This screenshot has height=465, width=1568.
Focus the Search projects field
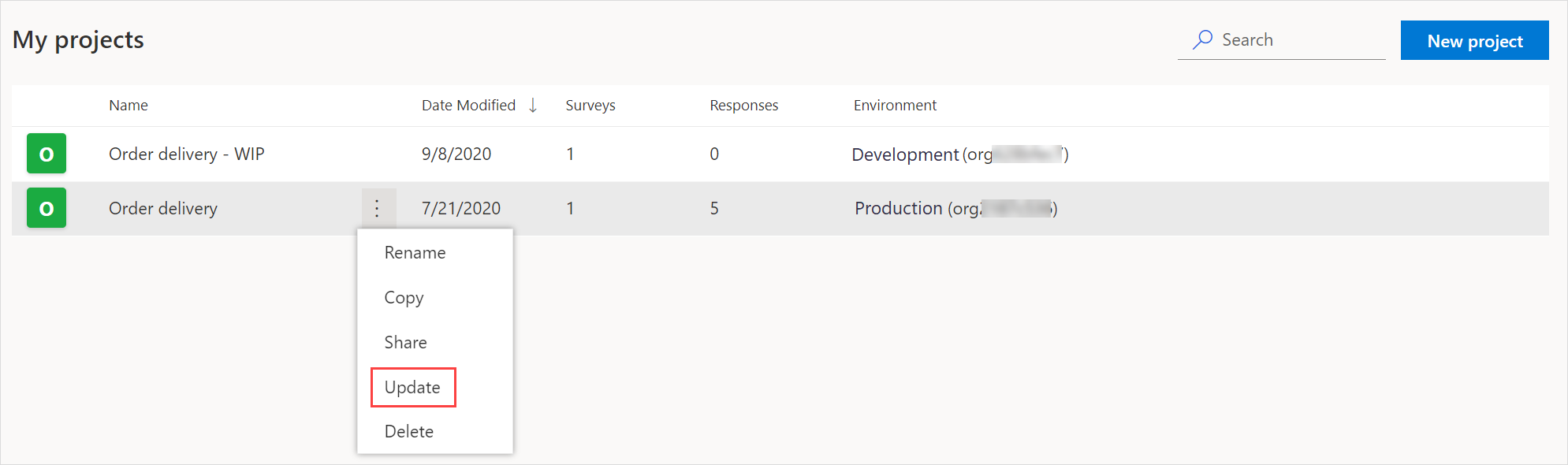(x=1282, y=40)
